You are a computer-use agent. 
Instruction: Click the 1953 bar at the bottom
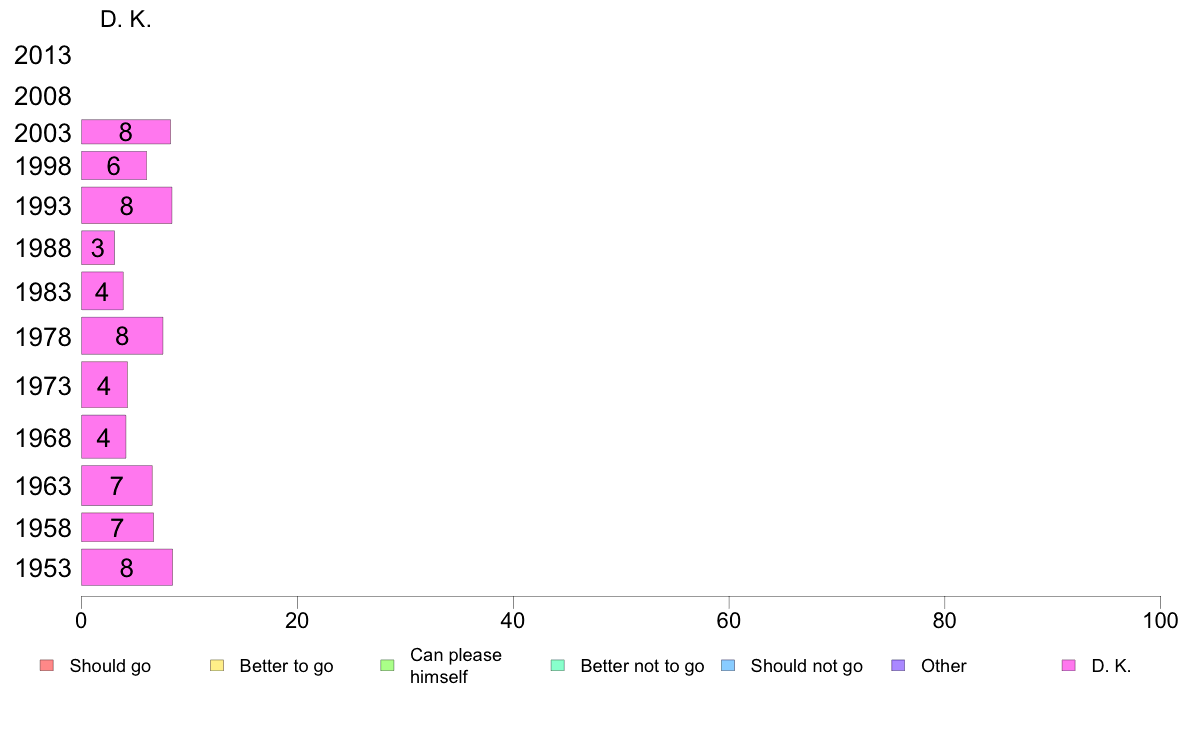coord(127,568)
